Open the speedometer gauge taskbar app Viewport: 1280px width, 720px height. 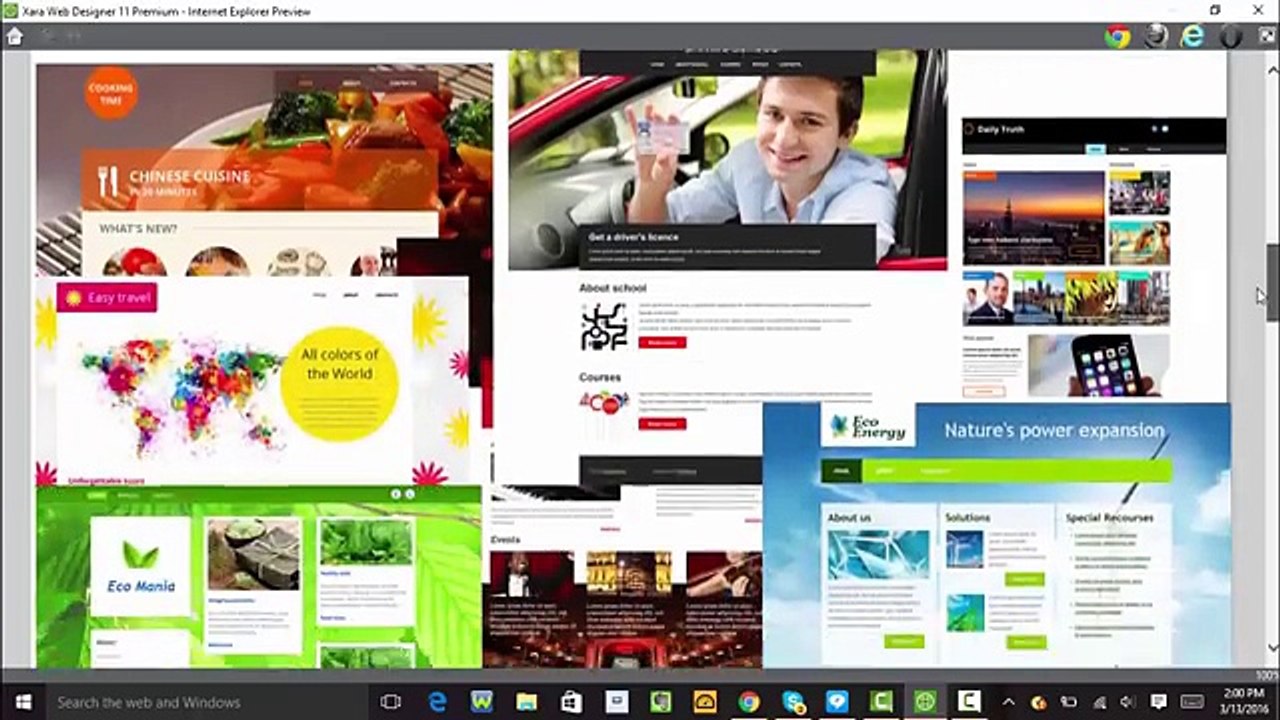pyautogui.click(x=705, y=702)
